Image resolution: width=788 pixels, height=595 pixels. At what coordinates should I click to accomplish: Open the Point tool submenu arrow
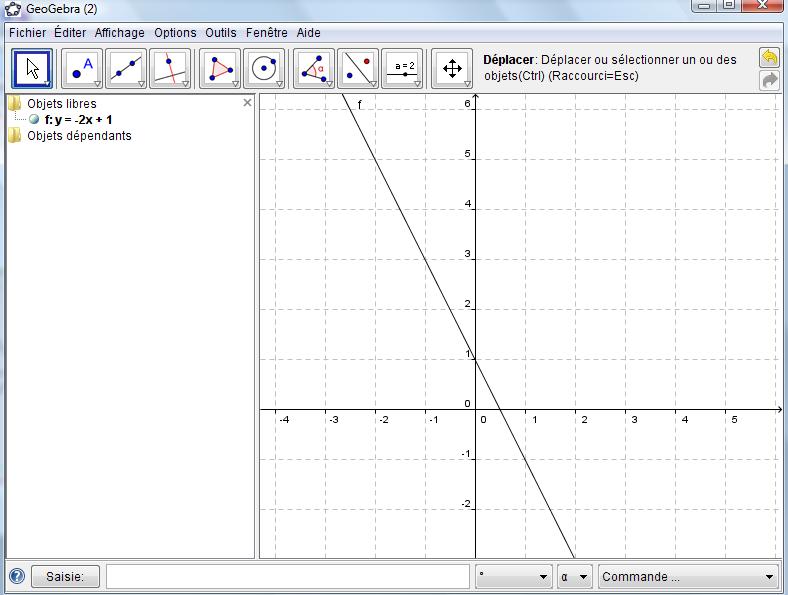point(97,84)
